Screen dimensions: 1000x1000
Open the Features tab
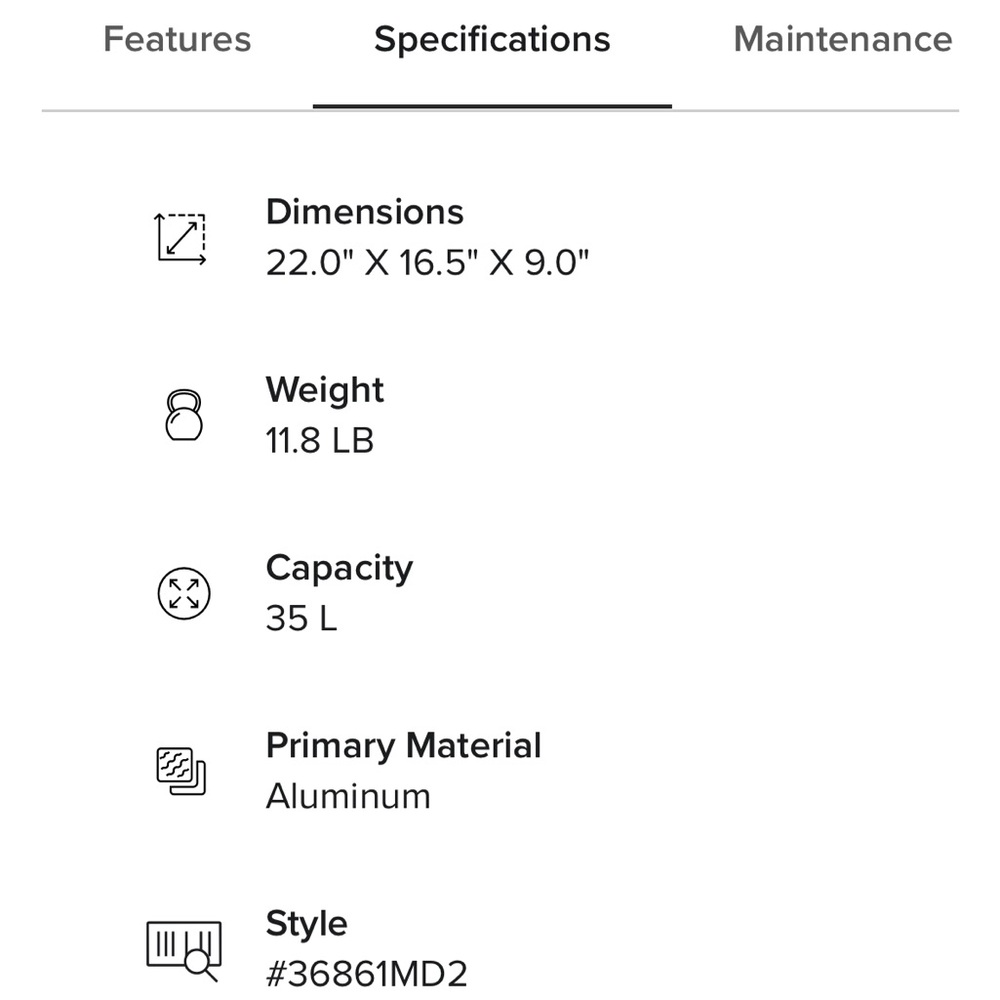(177, 40)
